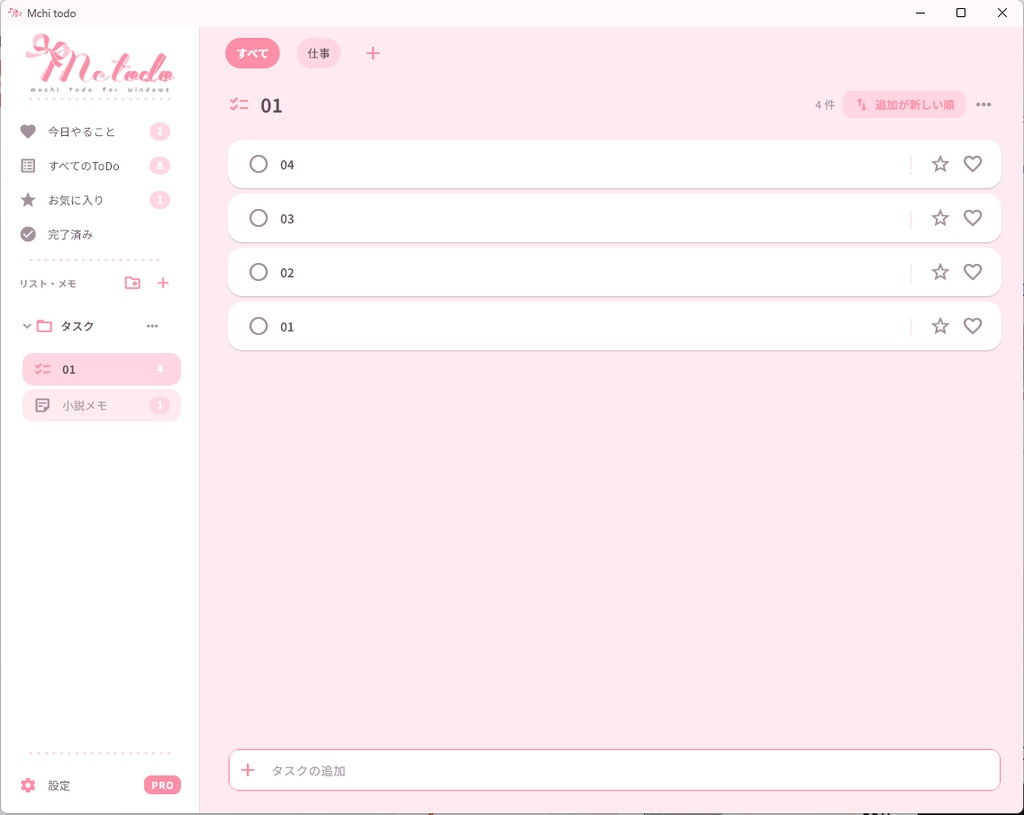Screen dimensions: 1024x815
Task: Add a new list with plus icon
Action: coord(163,283)
